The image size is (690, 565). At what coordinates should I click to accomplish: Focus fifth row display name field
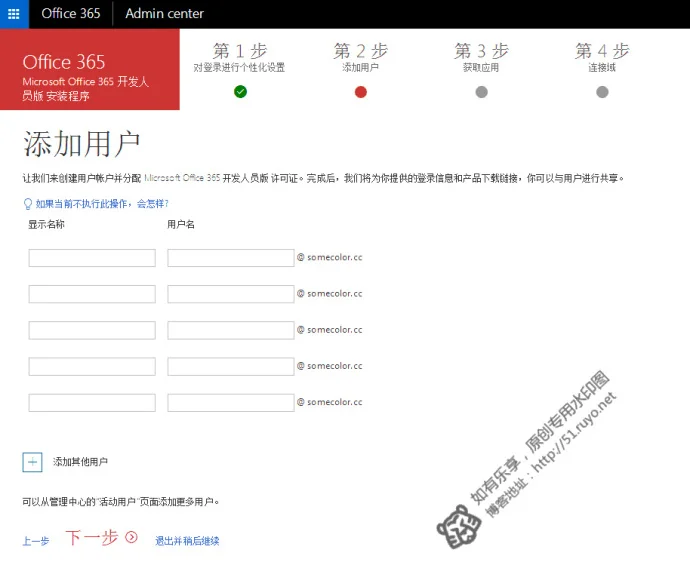(92, 403)
